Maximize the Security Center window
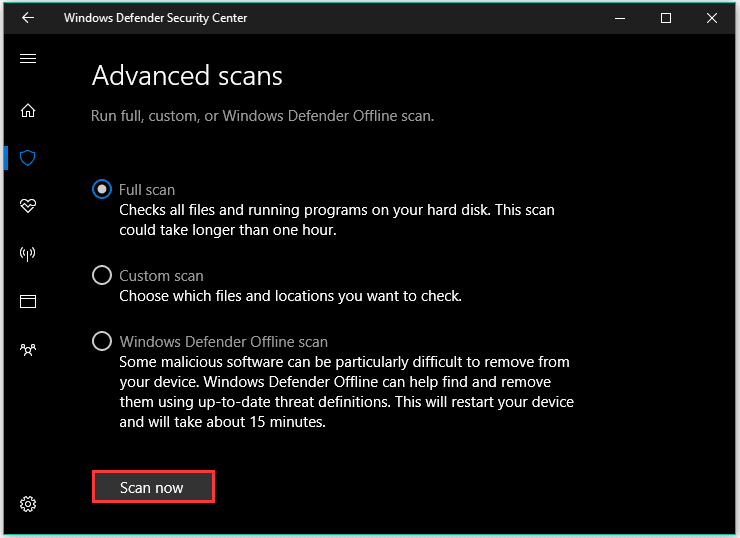The height and width of the screenshot is (538, 740). [666, 18]
